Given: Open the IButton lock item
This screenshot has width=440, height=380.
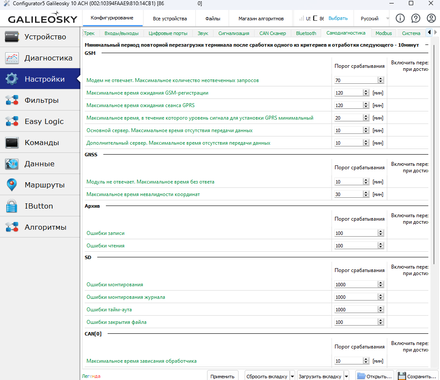Looking at the screenshot, I should 40,206.
